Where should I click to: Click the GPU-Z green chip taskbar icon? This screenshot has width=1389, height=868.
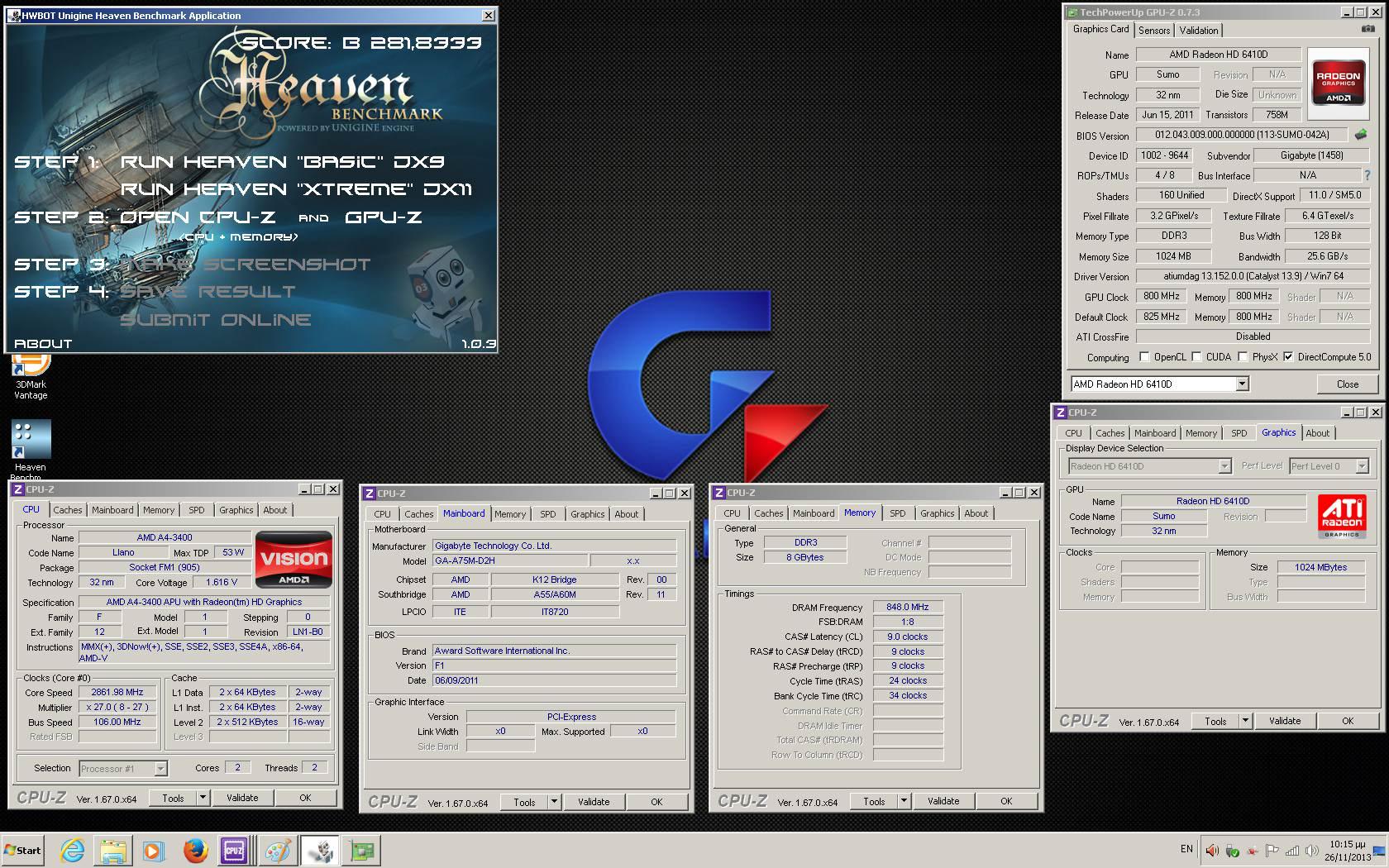tap(361, 850)
